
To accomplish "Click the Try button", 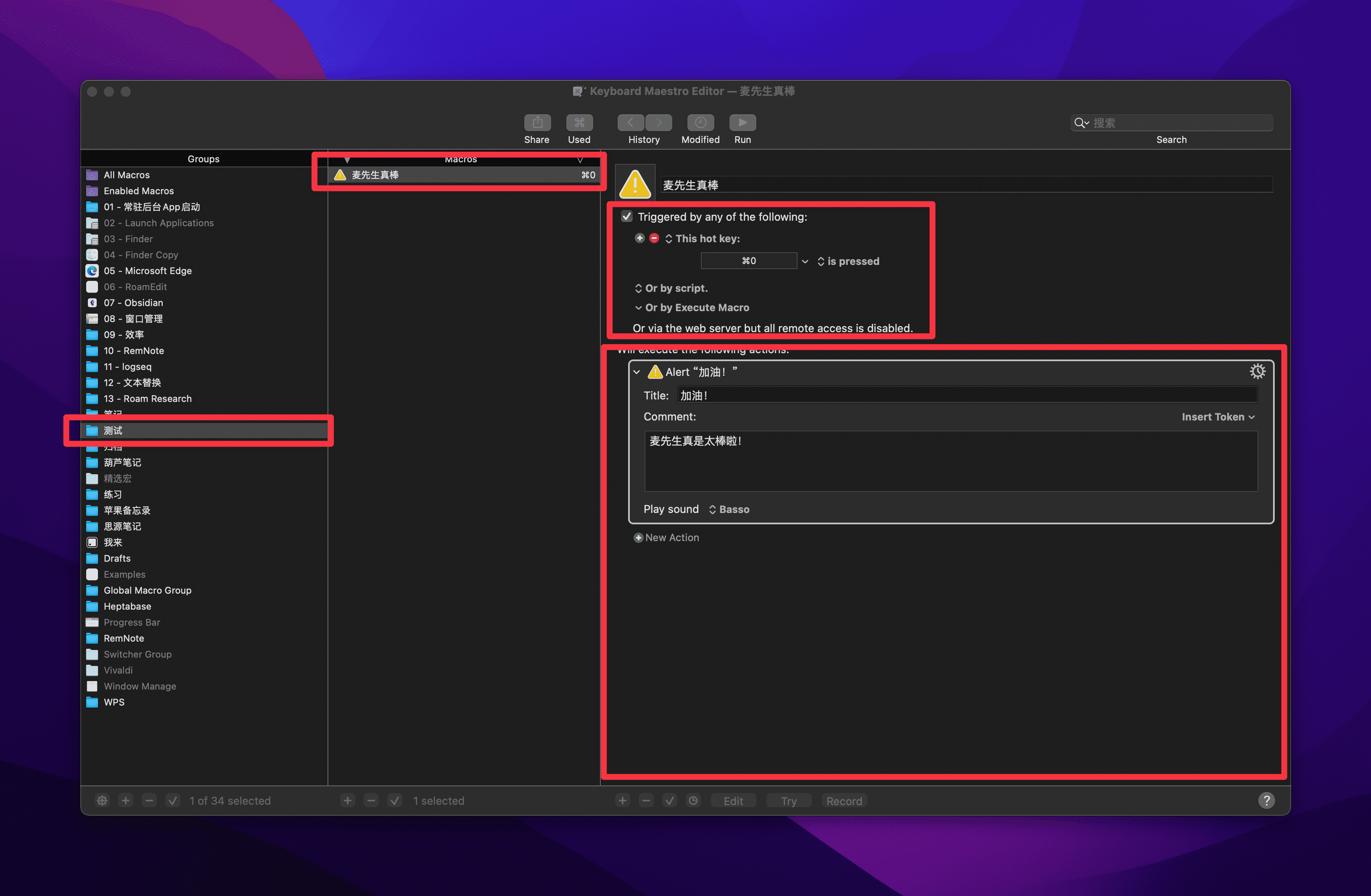I will point(789,801).
